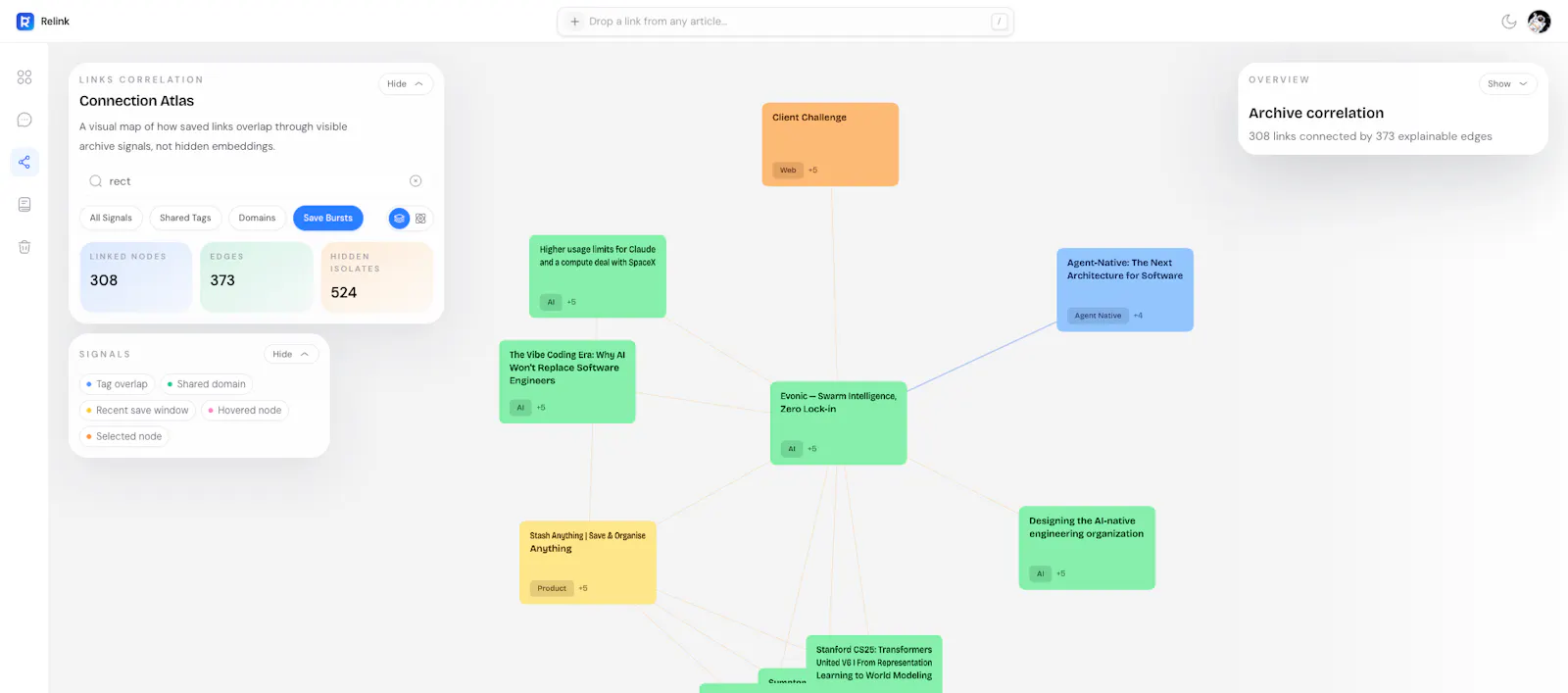Select the Vibe Coding Era node
This screenshot has width=1568, height=693.
(x=567, y=381)
